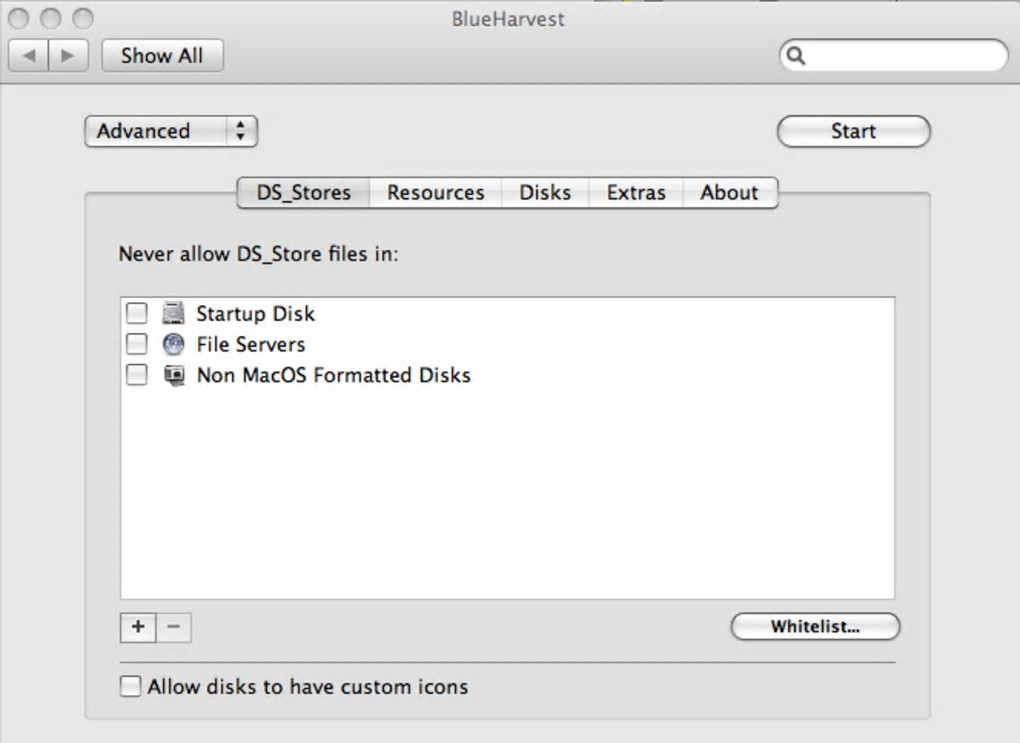This screenshot has height=743, width=1020.
Task: Focus the search input field
Action: pos(894,56)
